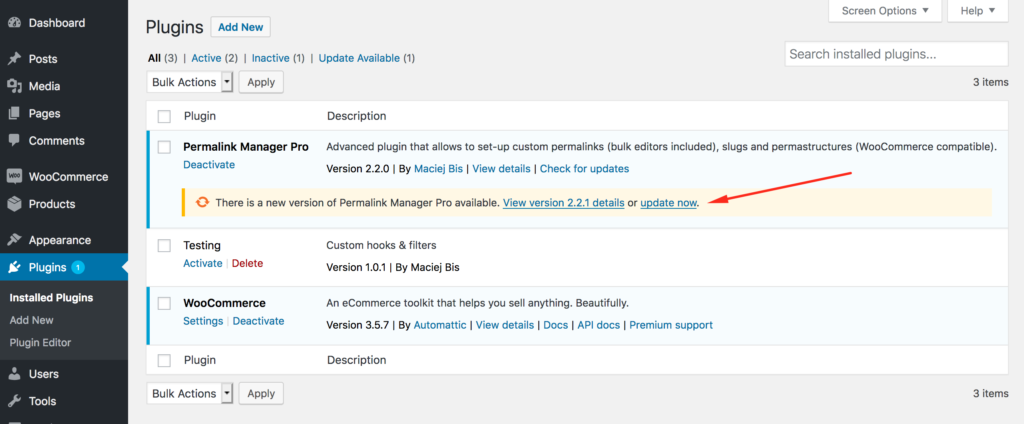Go to Pages in the sidebar
1024x424 pixels.
pyautogui.click(x=44, y=114)
